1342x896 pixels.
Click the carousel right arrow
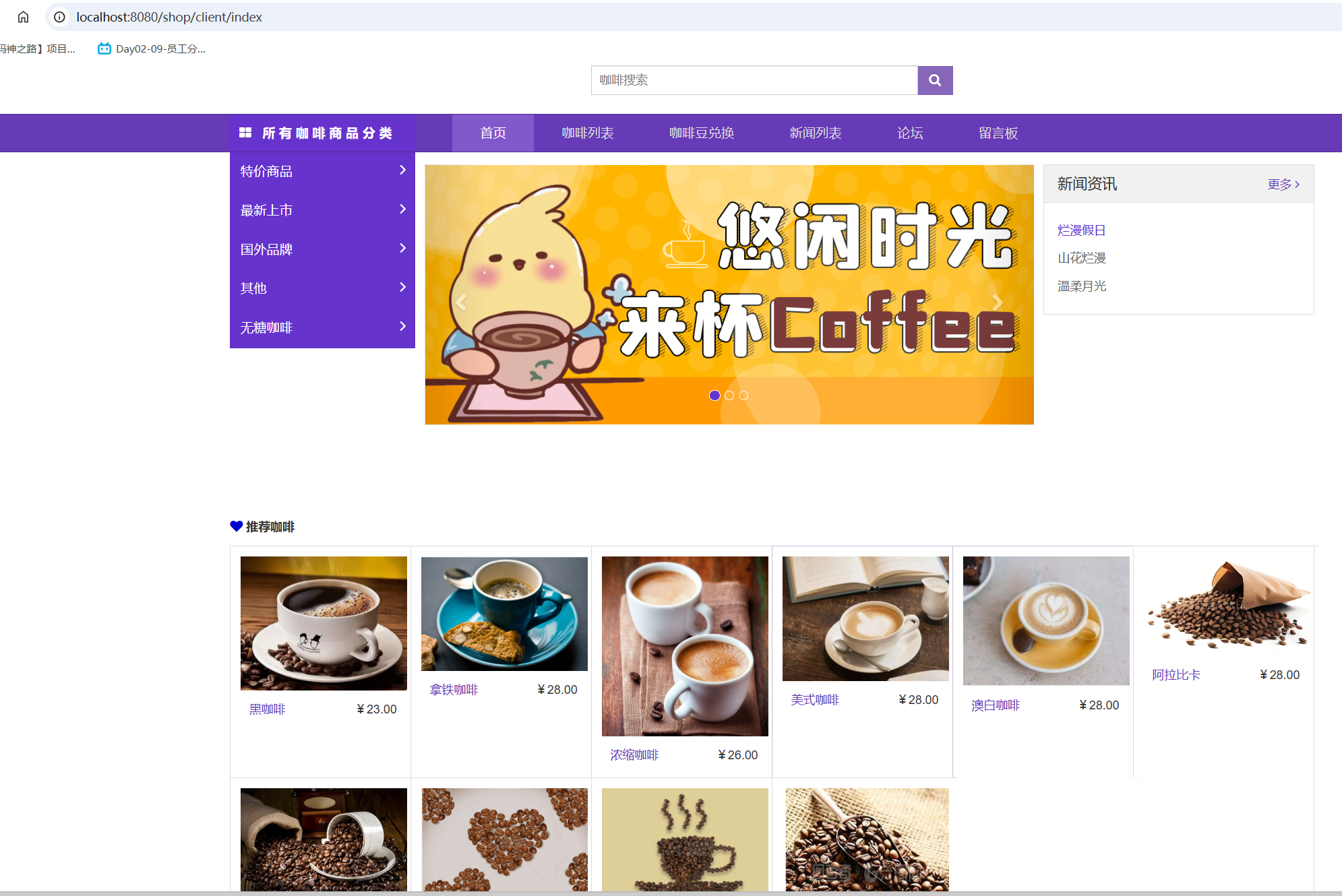pos(997,302)
